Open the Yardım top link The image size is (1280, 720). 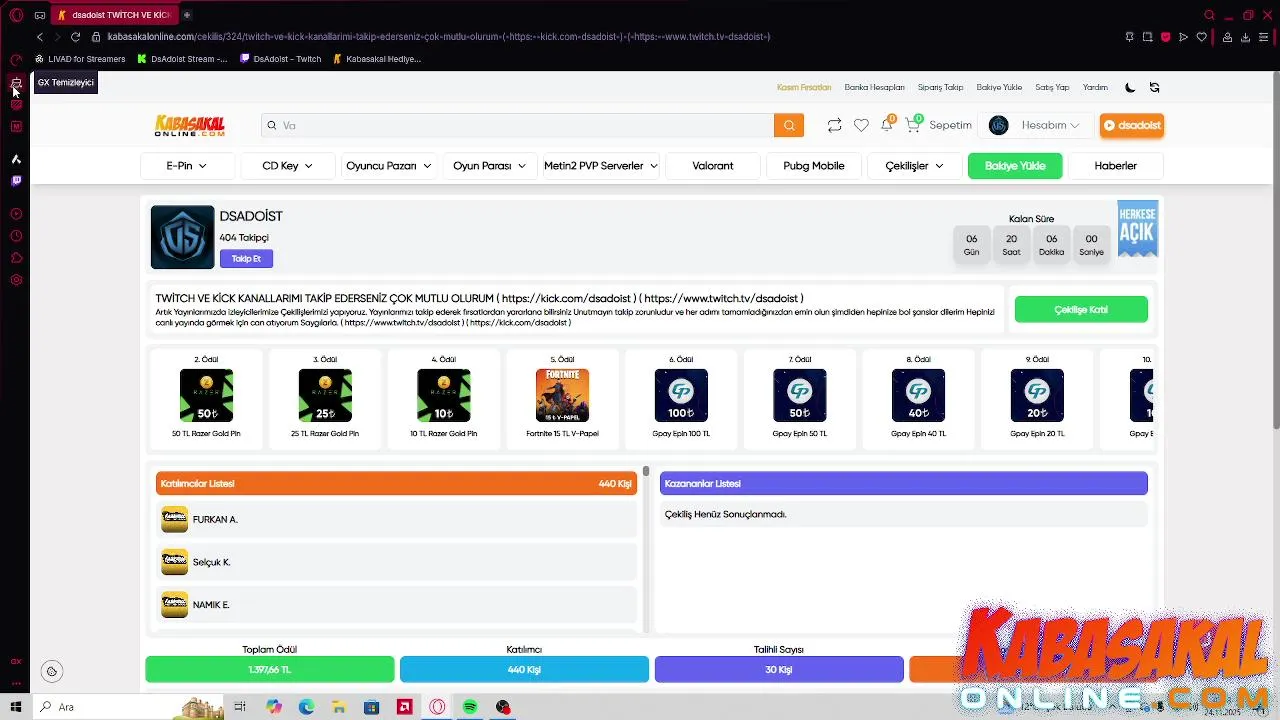(x=1095, y=87)
